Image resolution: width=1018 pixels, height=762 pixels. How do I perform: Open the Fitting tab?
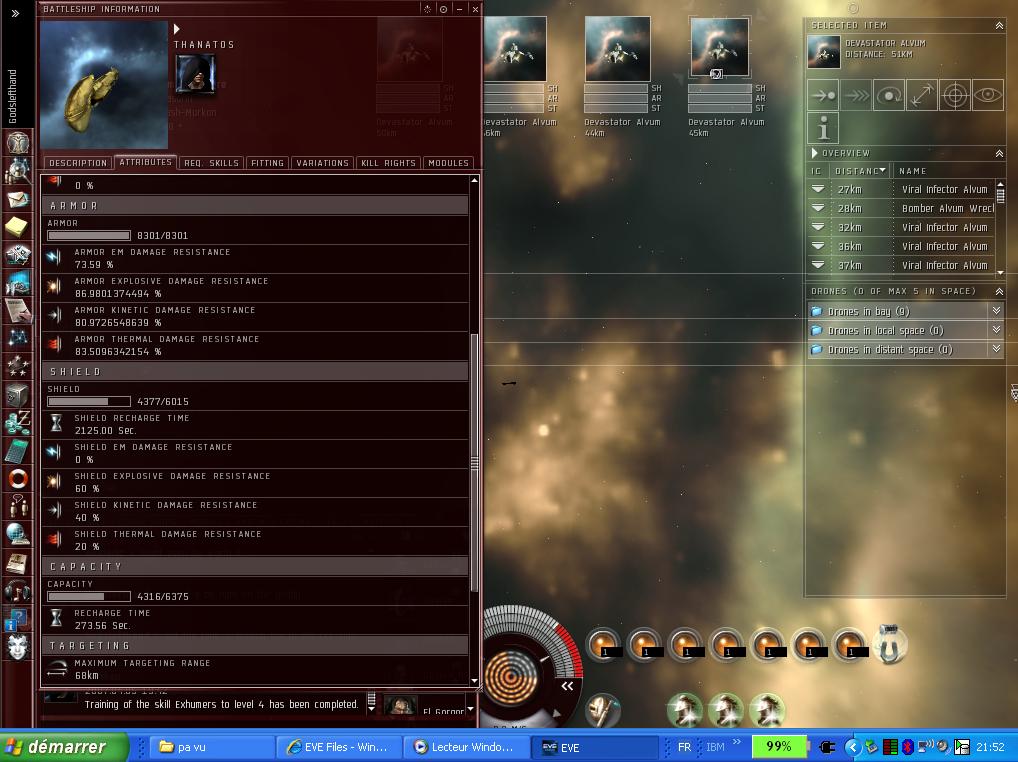tap(267, 163)
